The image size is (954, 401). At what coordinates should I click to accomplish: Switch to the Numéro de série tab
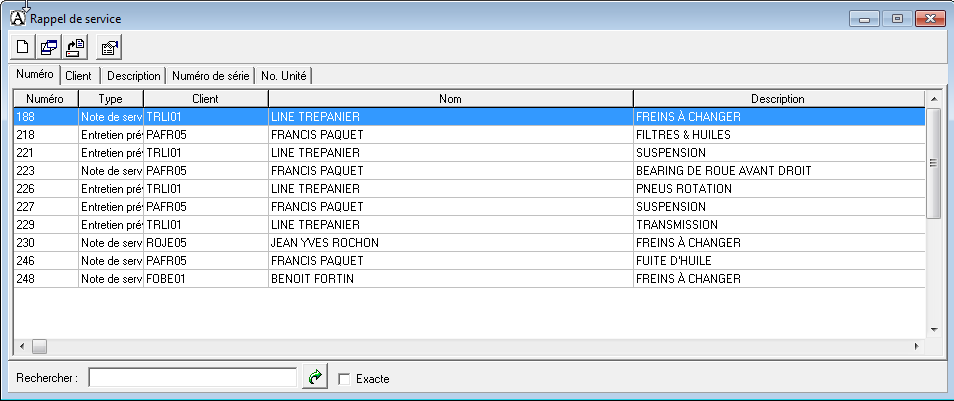tap(211, 76)
